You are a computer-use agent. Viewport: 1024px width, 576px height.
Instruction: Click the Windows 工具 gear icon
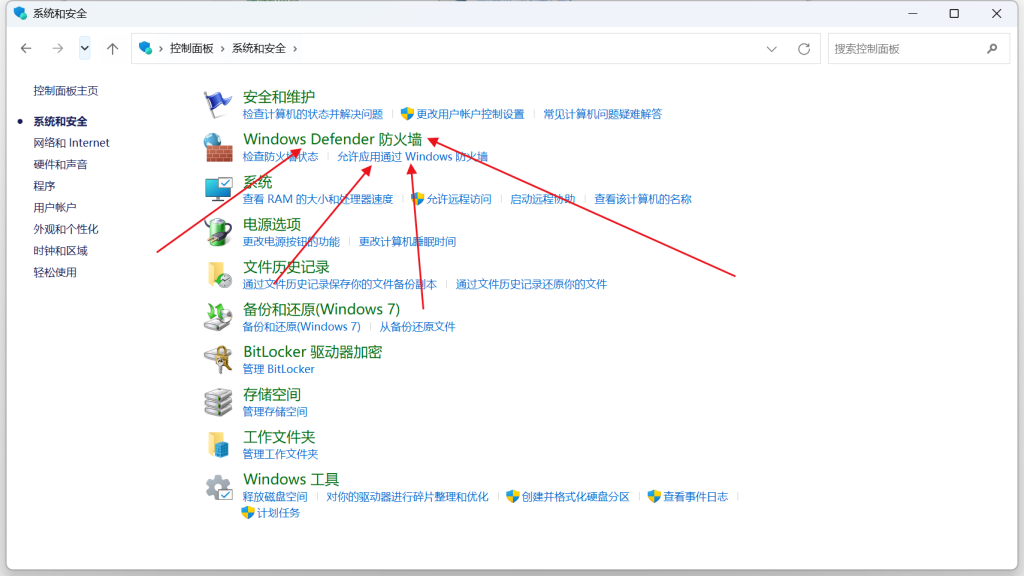[218, 488]
